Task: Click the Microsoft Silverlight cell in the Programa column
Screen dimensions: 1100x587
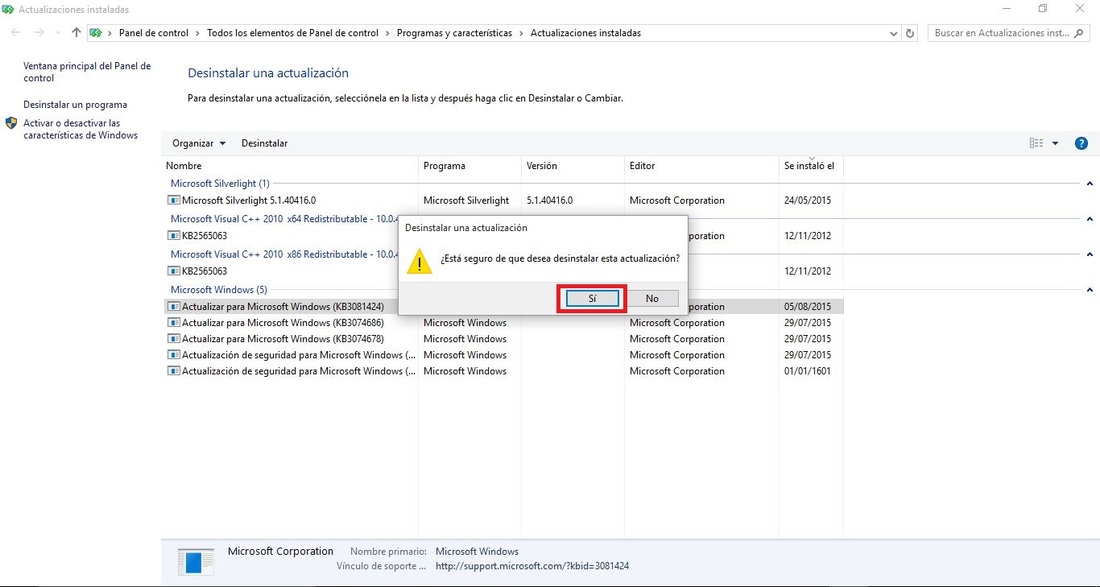Action: coord(467,200)
